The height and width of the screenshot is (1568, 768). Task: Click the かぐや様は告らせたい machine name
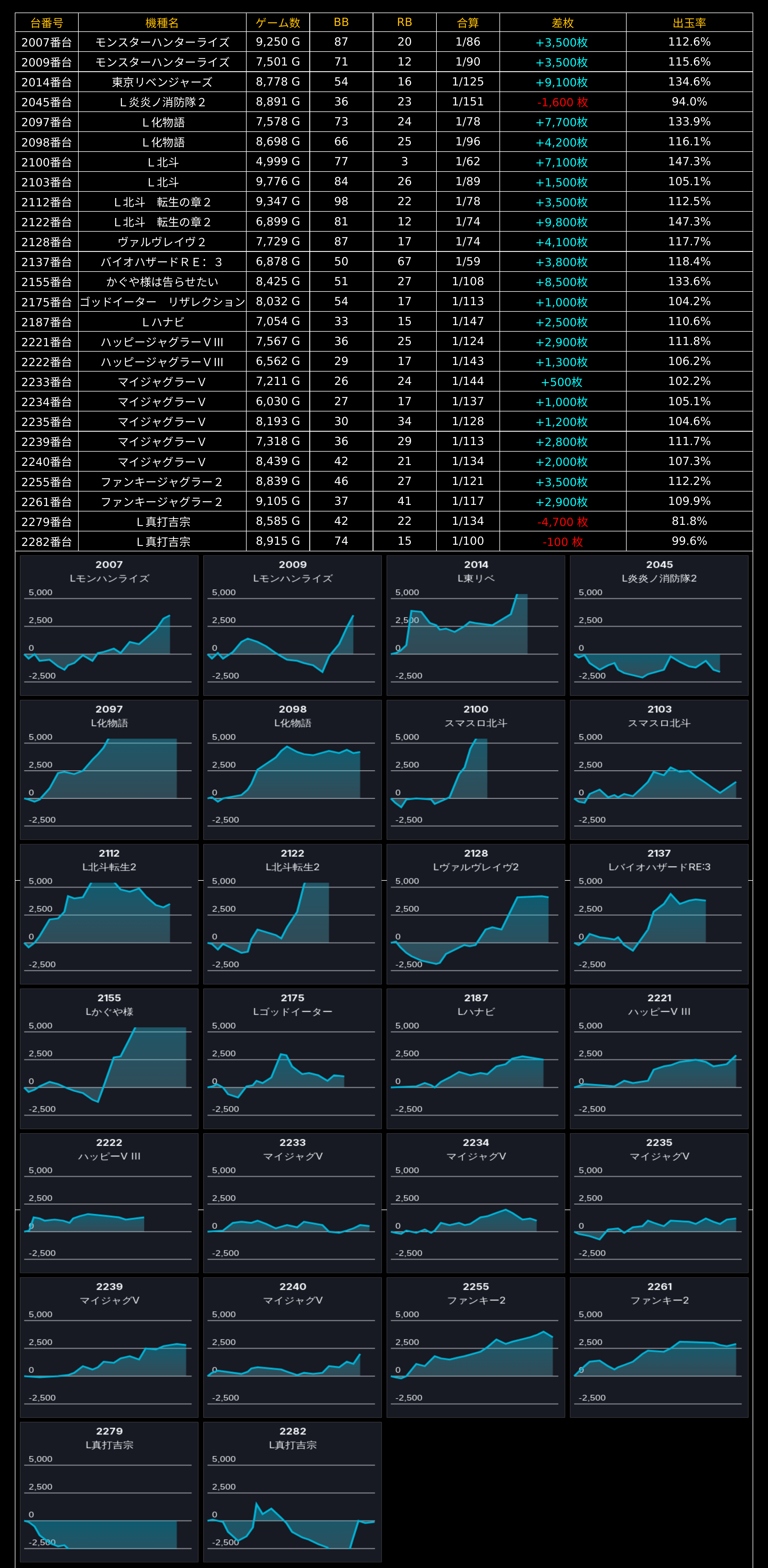click(162, 282)
